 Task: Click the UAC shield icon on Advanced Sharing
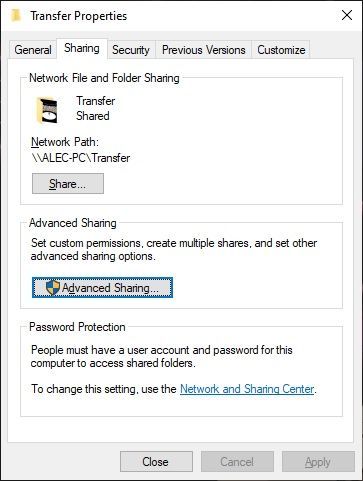(53, 288)
